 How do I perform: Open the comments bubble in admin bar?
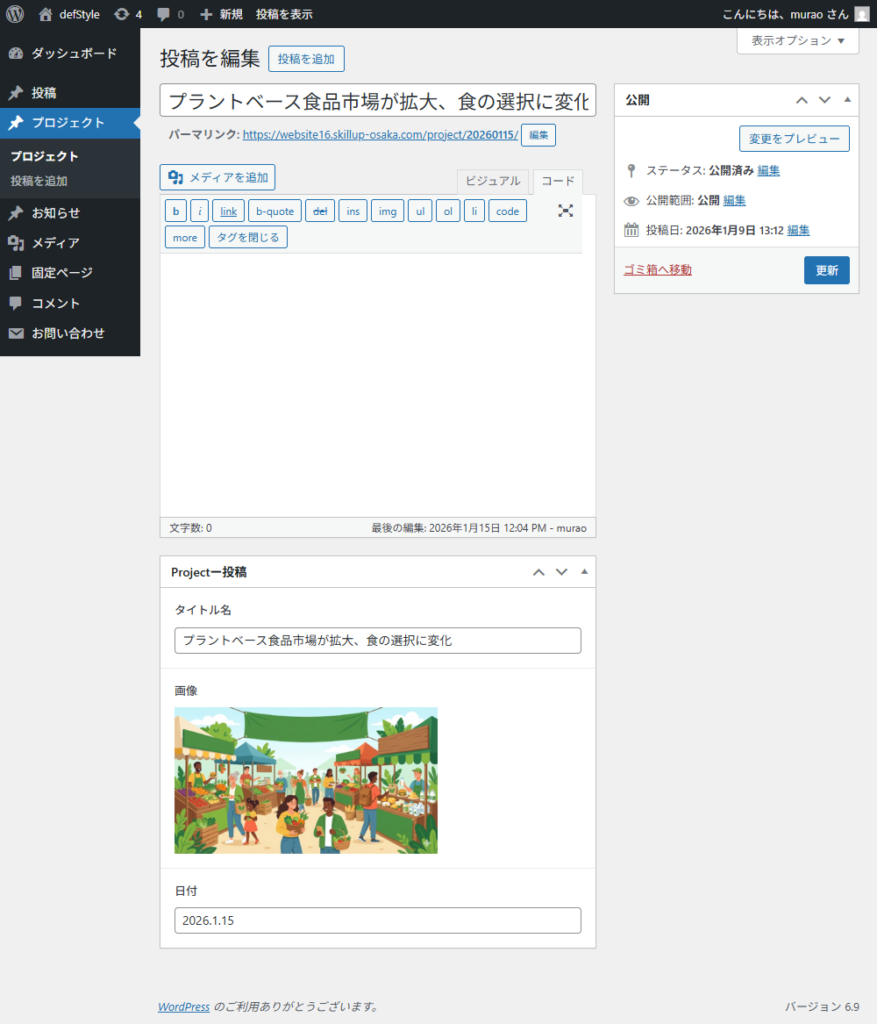[x=164, y=14]
